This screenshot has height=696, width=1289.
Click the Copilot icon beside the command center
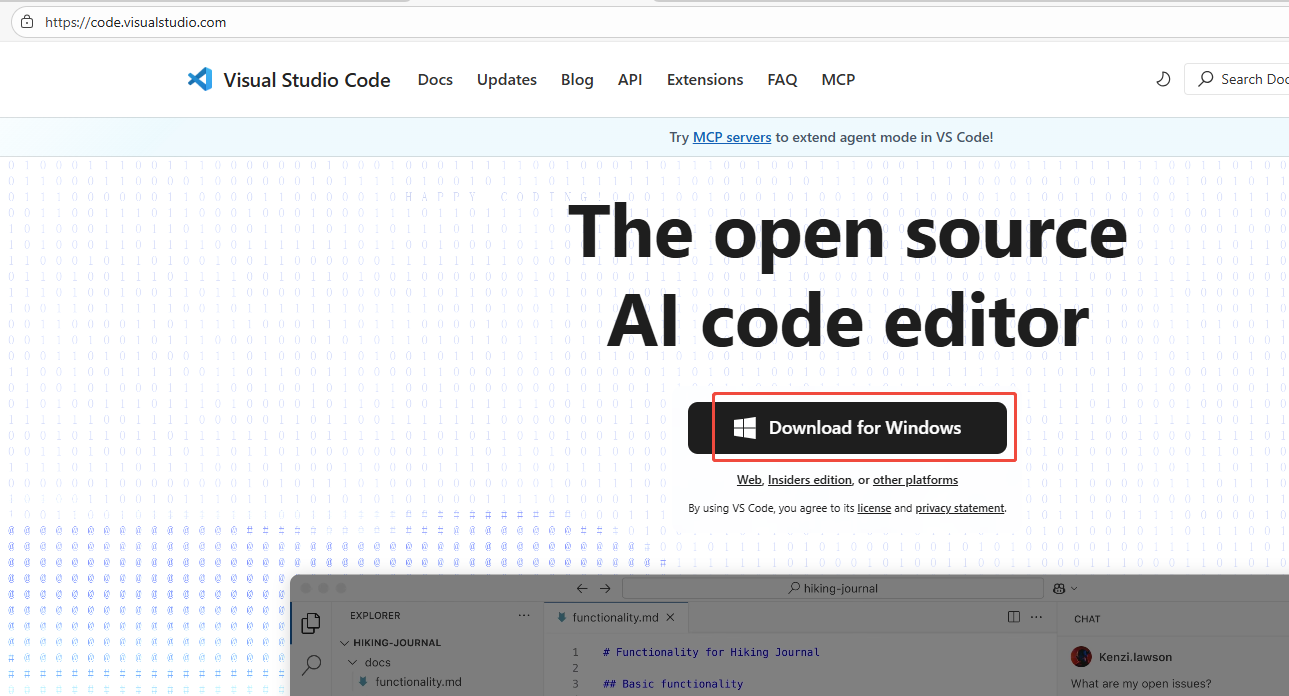[1060, 589]
